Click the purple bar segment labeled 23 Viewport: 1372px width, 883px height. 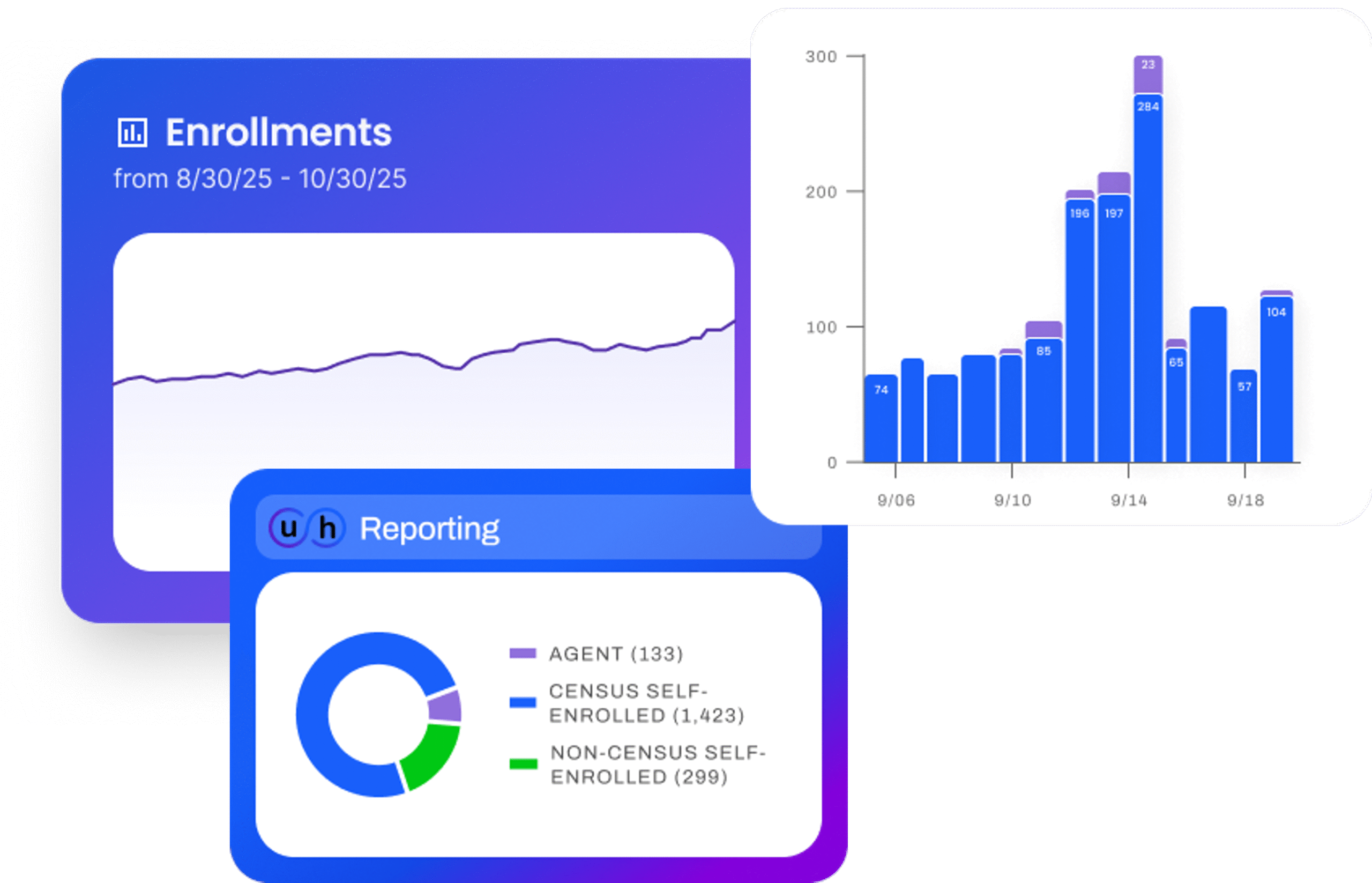click(1148, 74)
